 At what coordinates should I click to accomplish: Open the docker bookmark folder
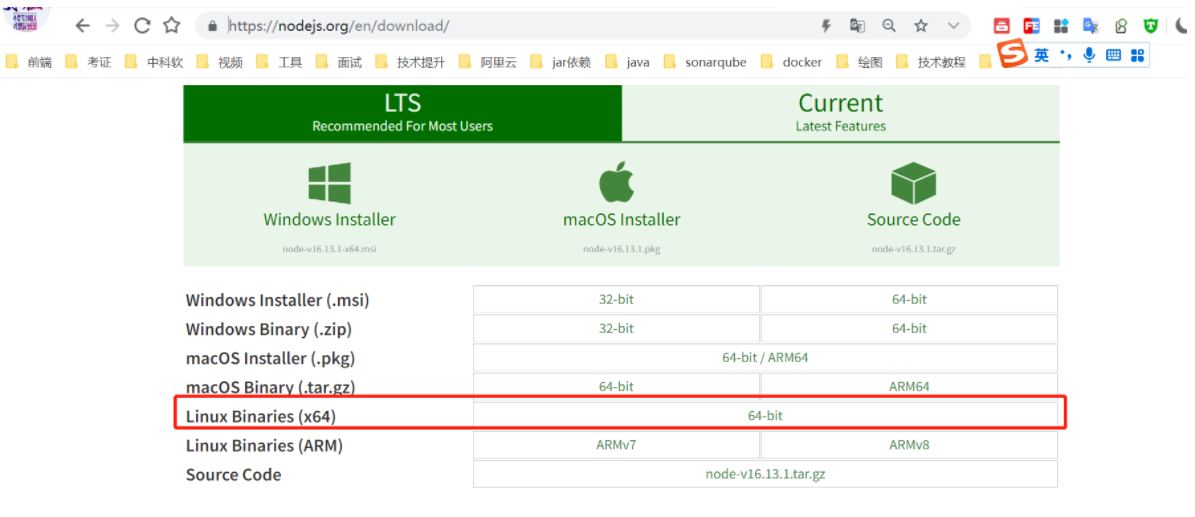tap(792, 62)
